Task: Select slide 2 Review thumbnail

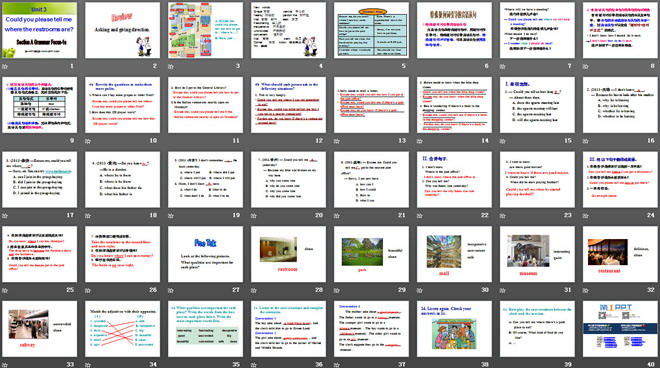Action: click(122, 30)
